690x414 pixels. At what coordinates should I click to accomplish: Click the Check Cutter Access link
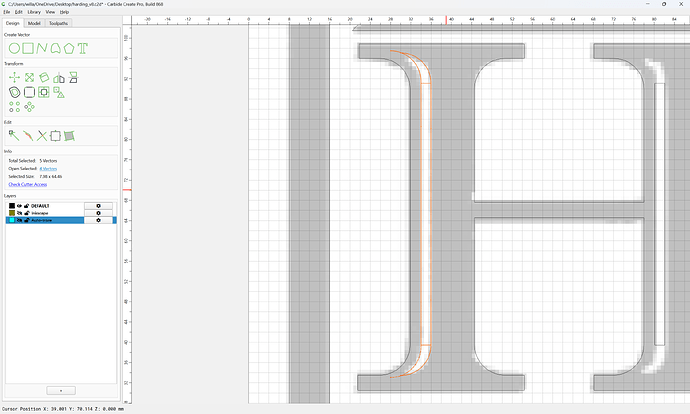28,184
